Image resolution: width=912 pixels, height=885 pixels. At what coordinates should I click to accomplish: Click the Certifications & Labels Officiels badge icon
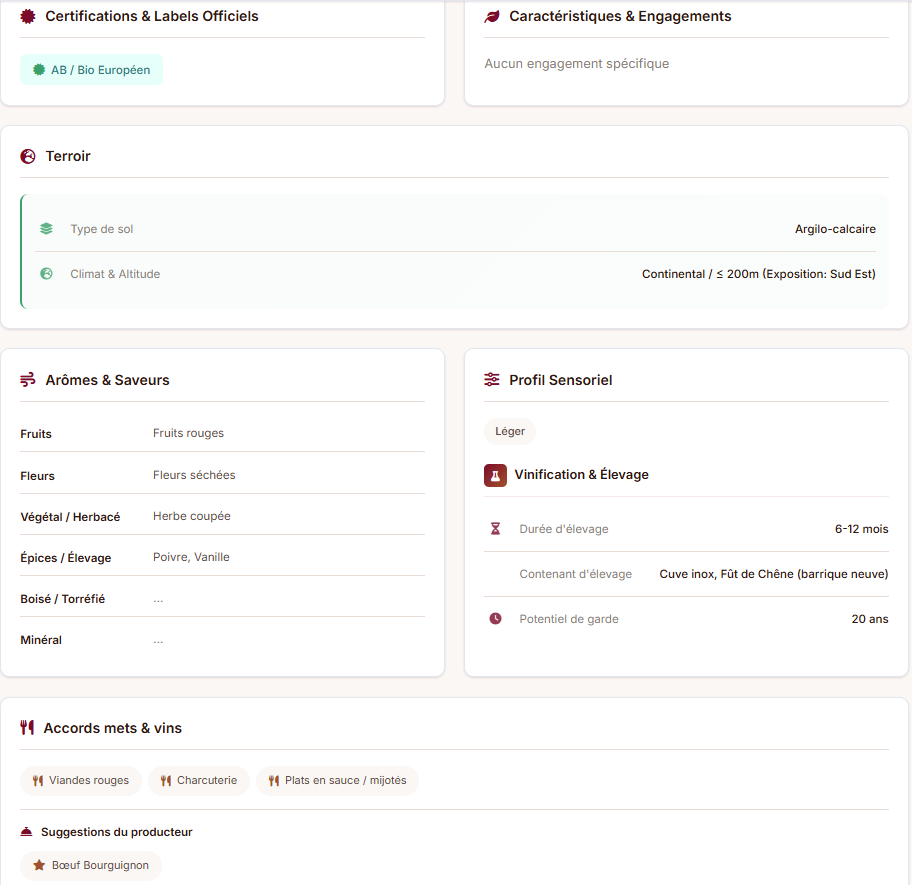coord(28,16)
